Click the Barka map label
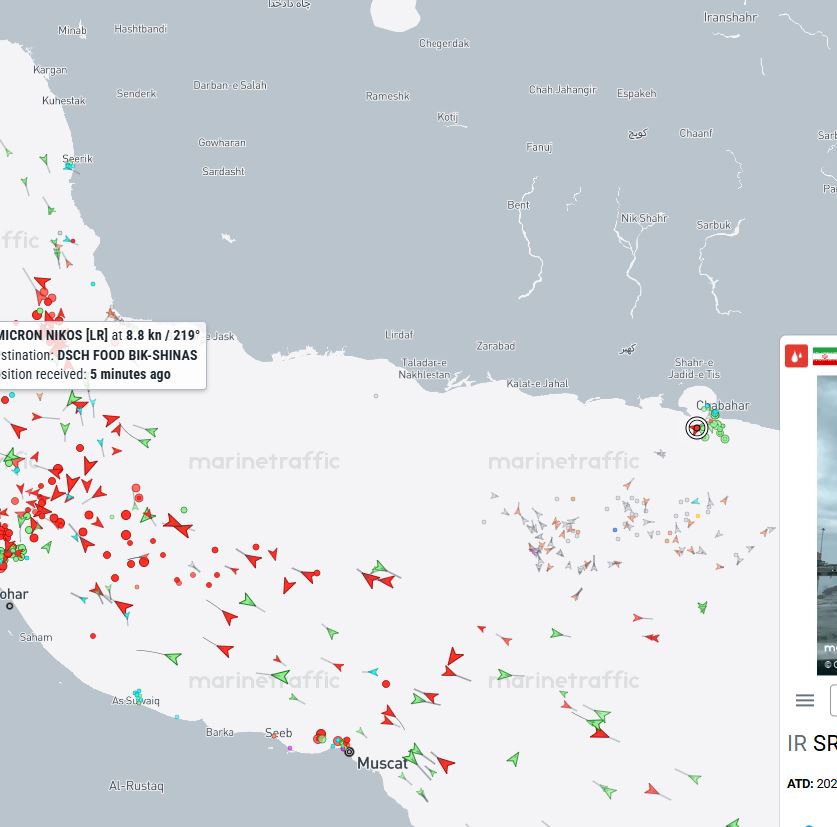This screenshot has height=827, width=837. (220, 733)
